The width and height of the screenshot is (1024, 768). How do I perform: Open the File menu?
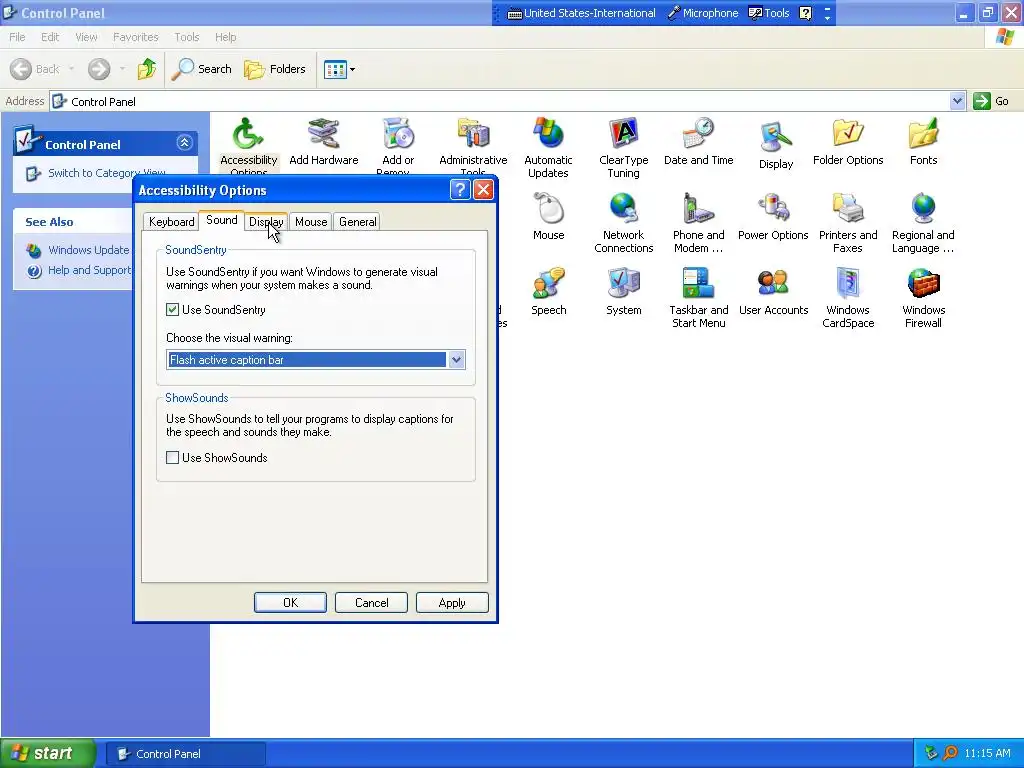point(18,37)
